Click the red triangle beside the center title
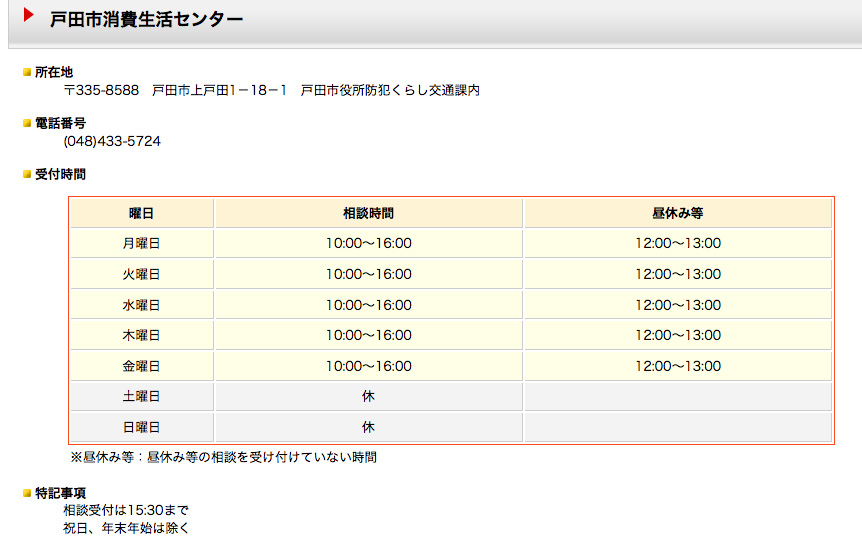The image size is (862, 542). tap(29, 16)
